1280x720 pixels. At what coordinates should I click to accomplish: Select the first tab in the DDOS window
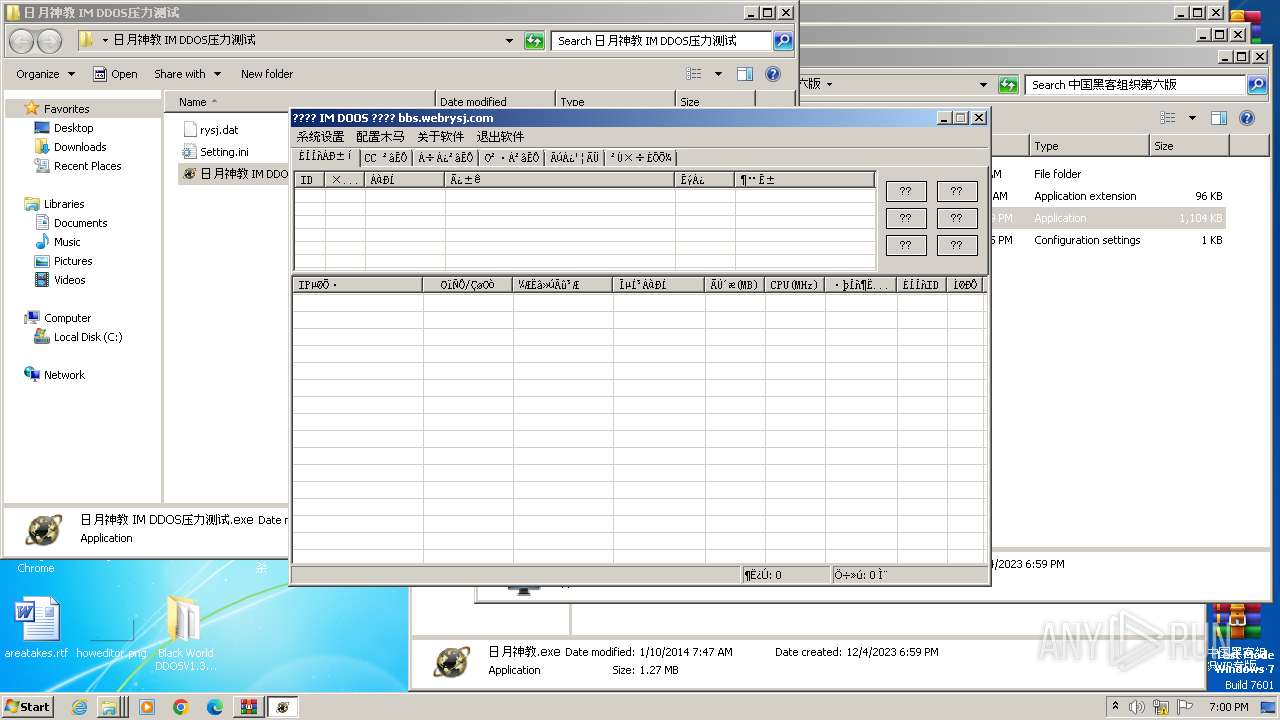(x=326, y=157)
